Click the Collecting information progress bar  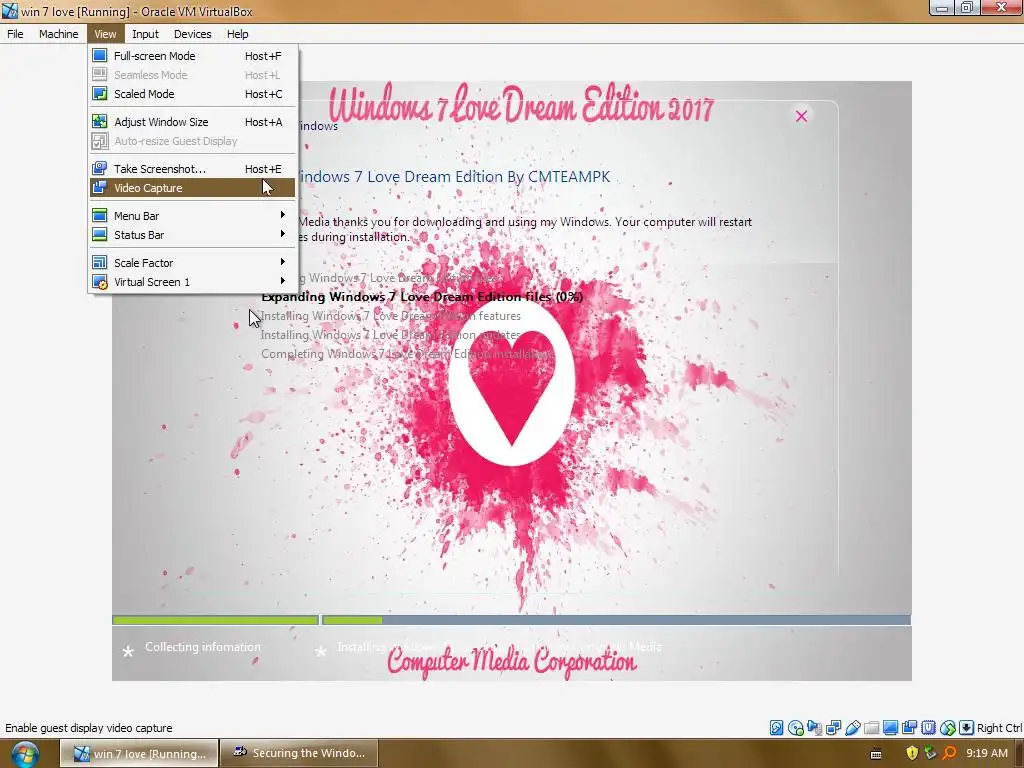pyautogui.click(x=215, y=620)
